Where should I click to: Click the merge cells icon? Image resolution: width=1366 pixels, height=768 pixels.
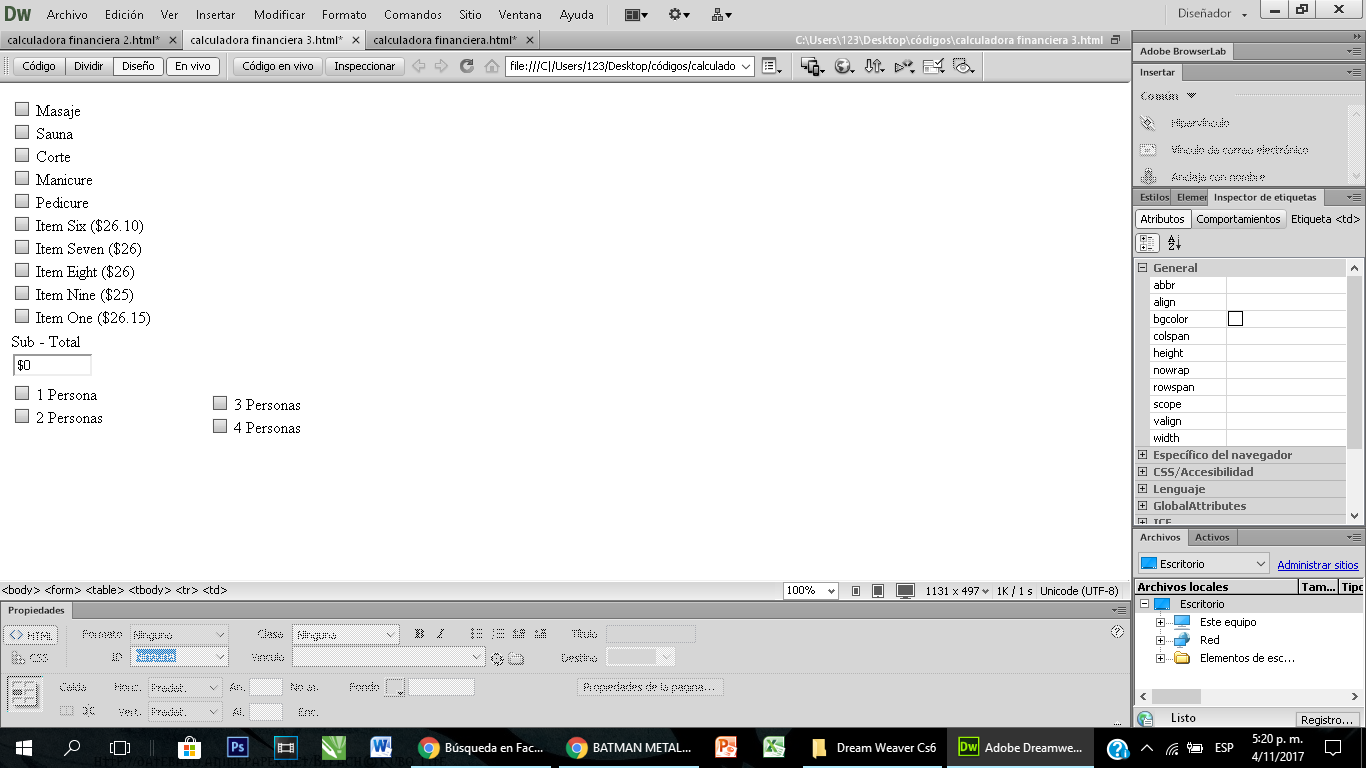[67, 711]
